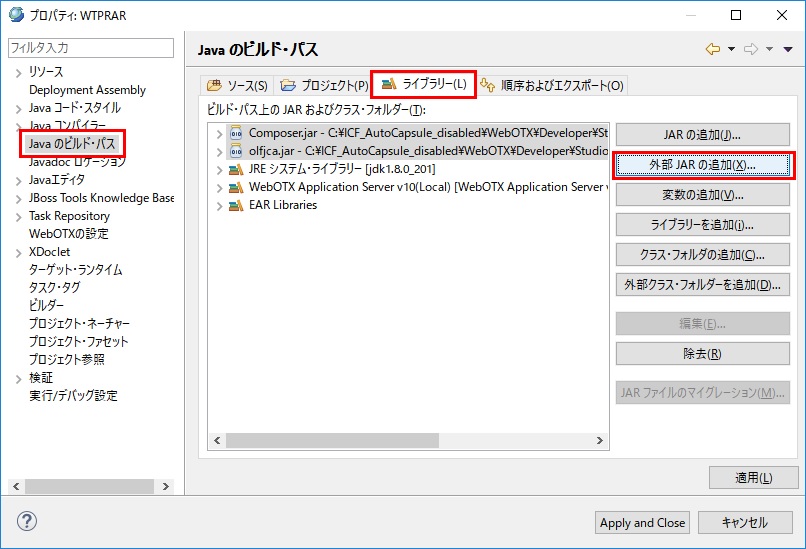Image resolution: width=806 pixels, height=549 pixels.
Task: Click the JRE system library icon
Action: pyautogui.click(x=236, y=169)
